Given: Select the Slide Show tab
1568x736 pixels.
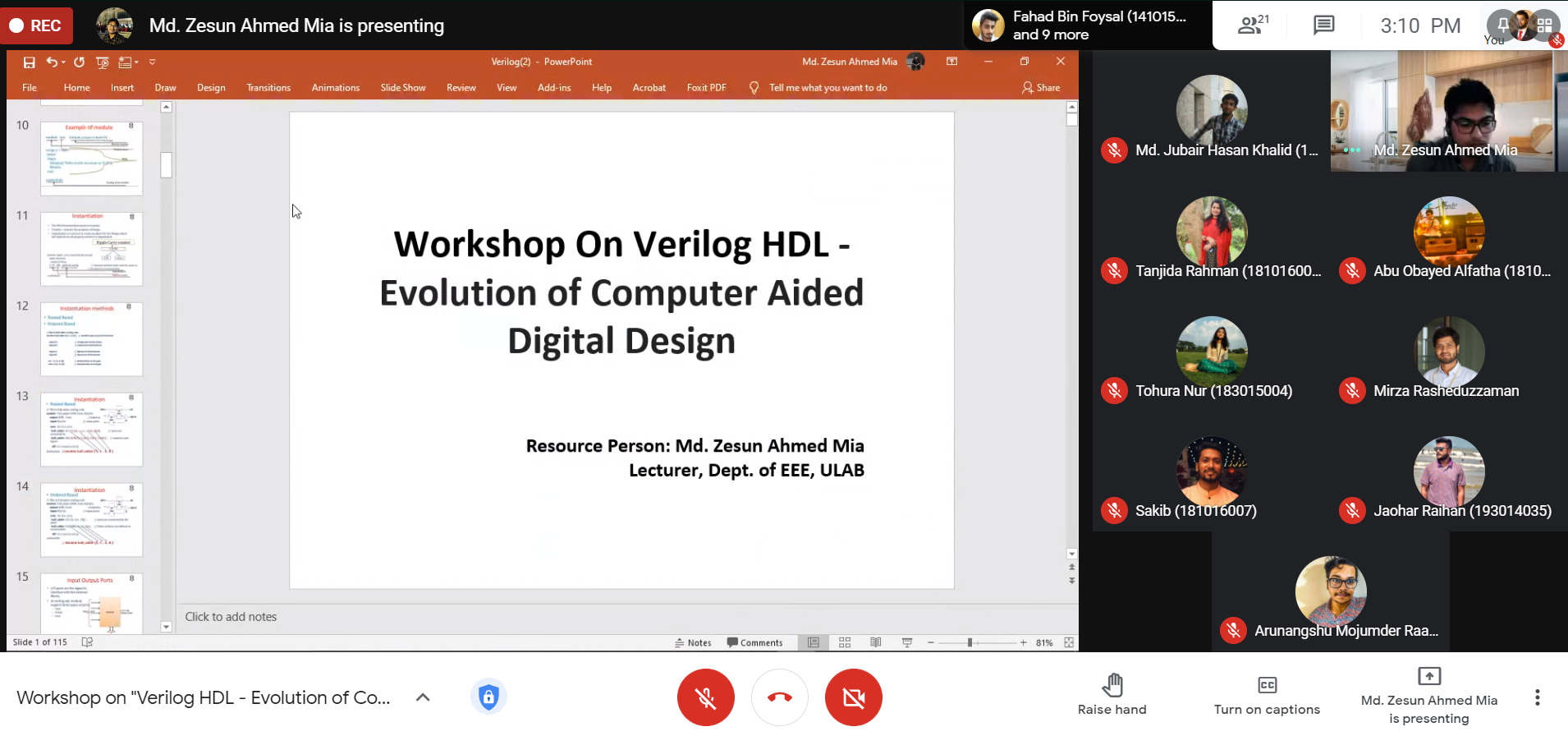Looking at the screenshot, I should pyautogui.click(x=403, y=88).
